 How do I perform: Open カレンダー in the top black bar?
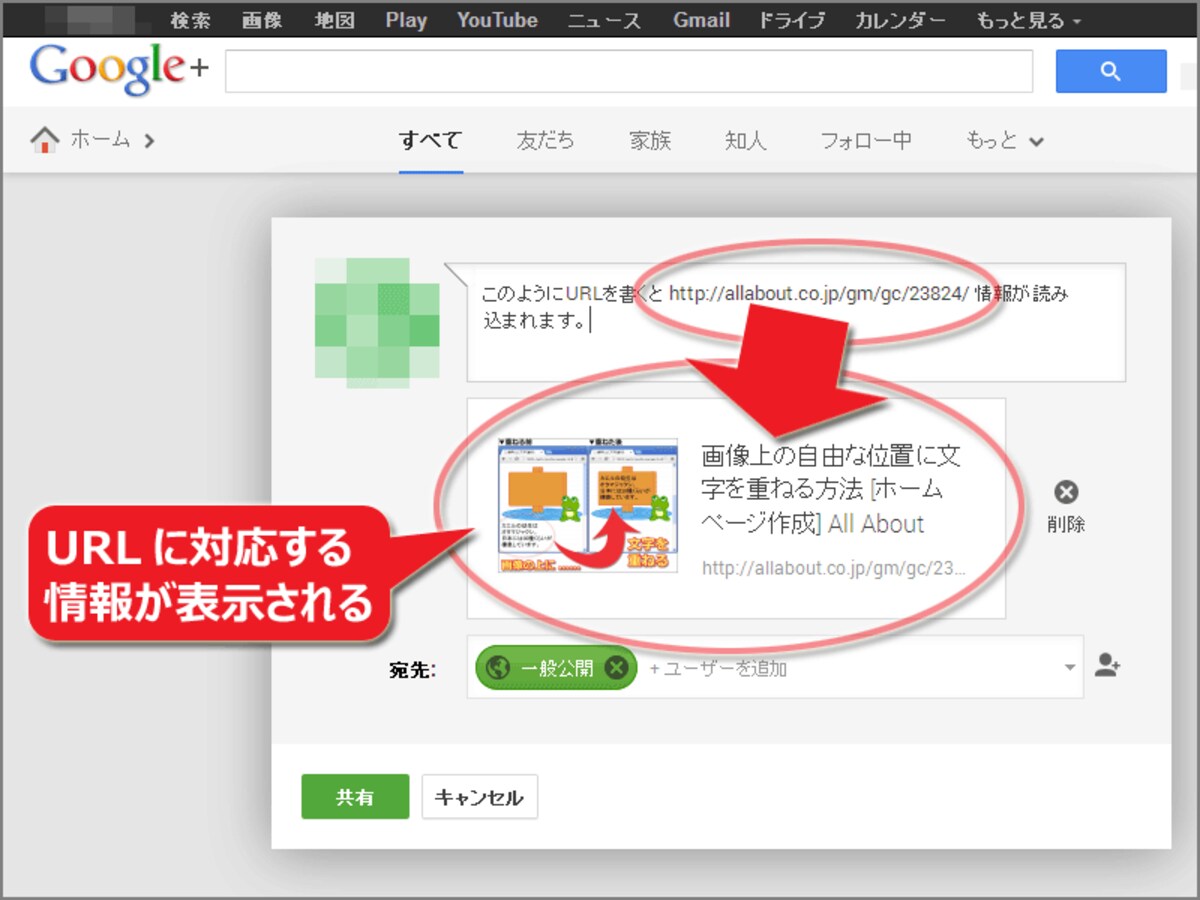[901, 20]
